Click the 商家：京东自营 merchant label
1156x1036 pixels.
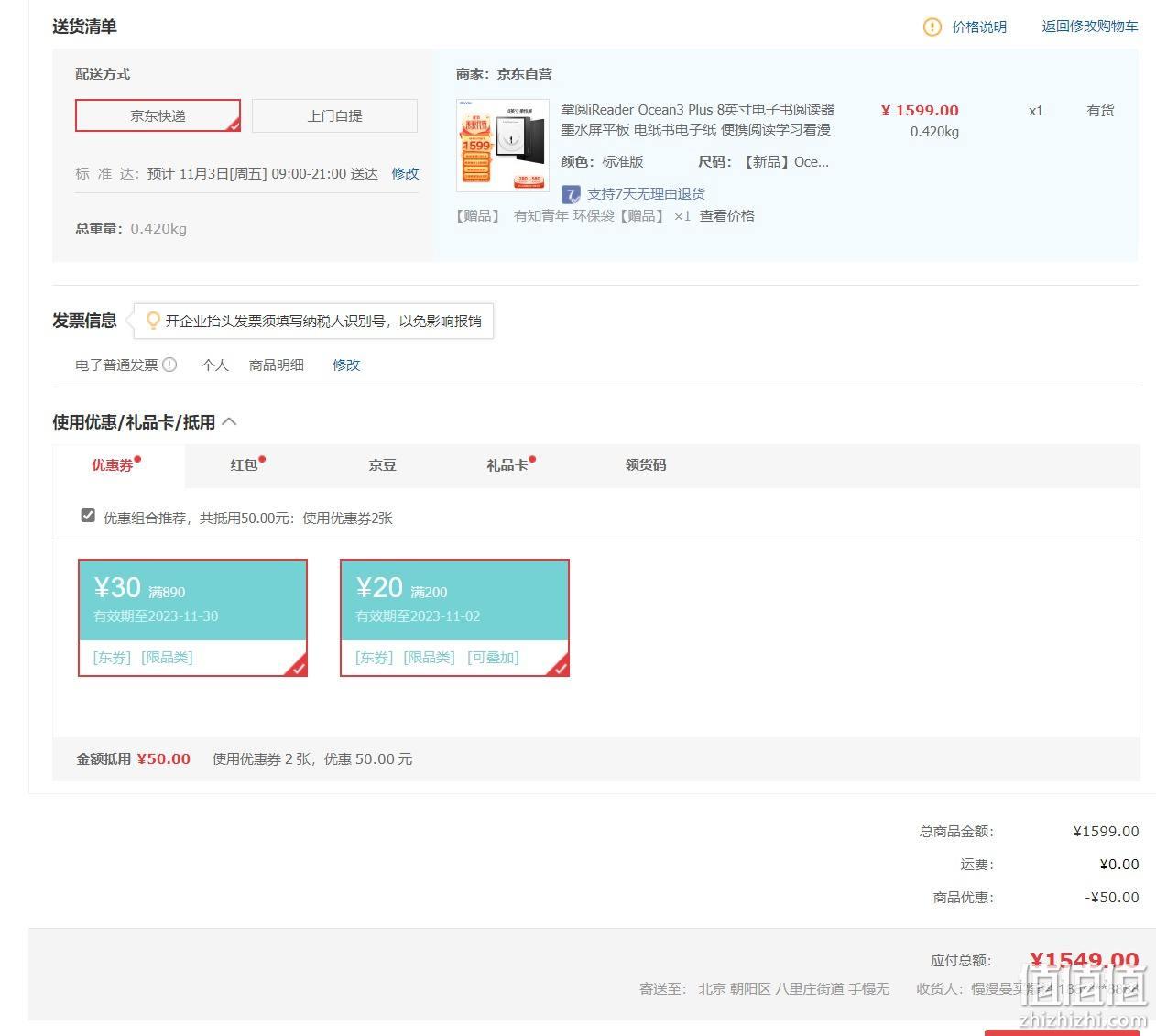[x=504, y=74]
